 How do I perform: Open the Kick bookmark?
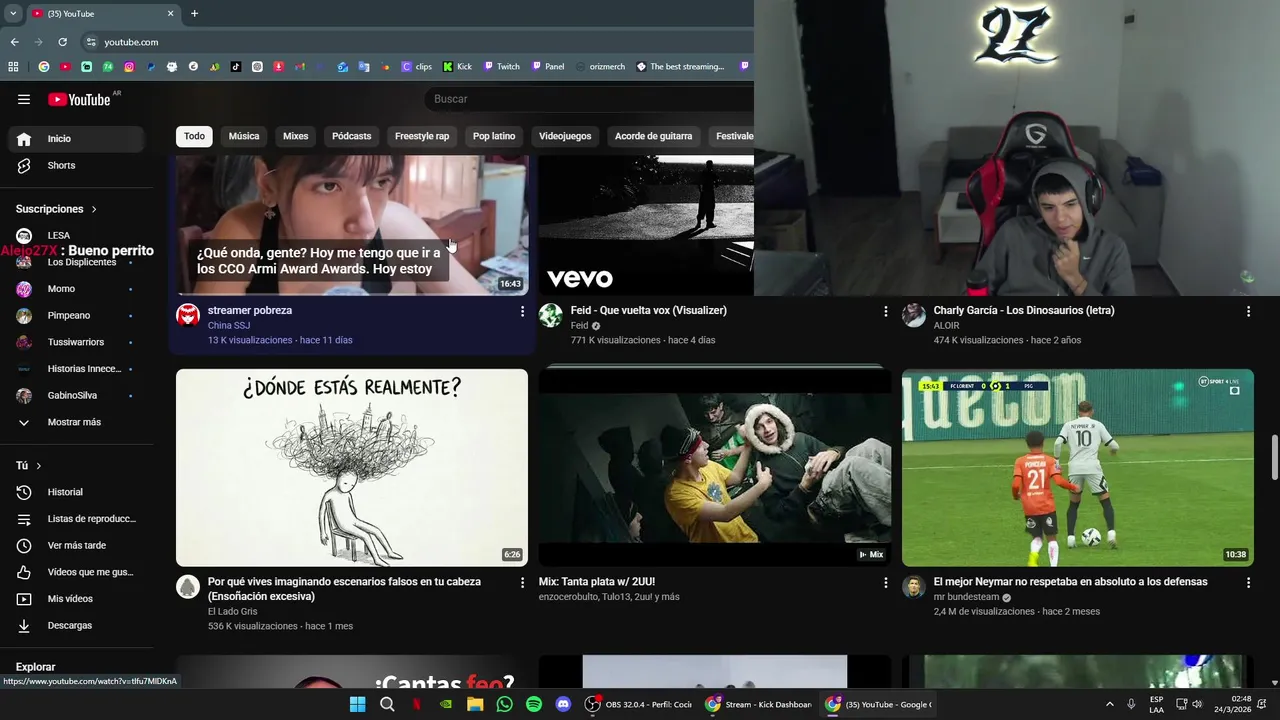(457, 67)
